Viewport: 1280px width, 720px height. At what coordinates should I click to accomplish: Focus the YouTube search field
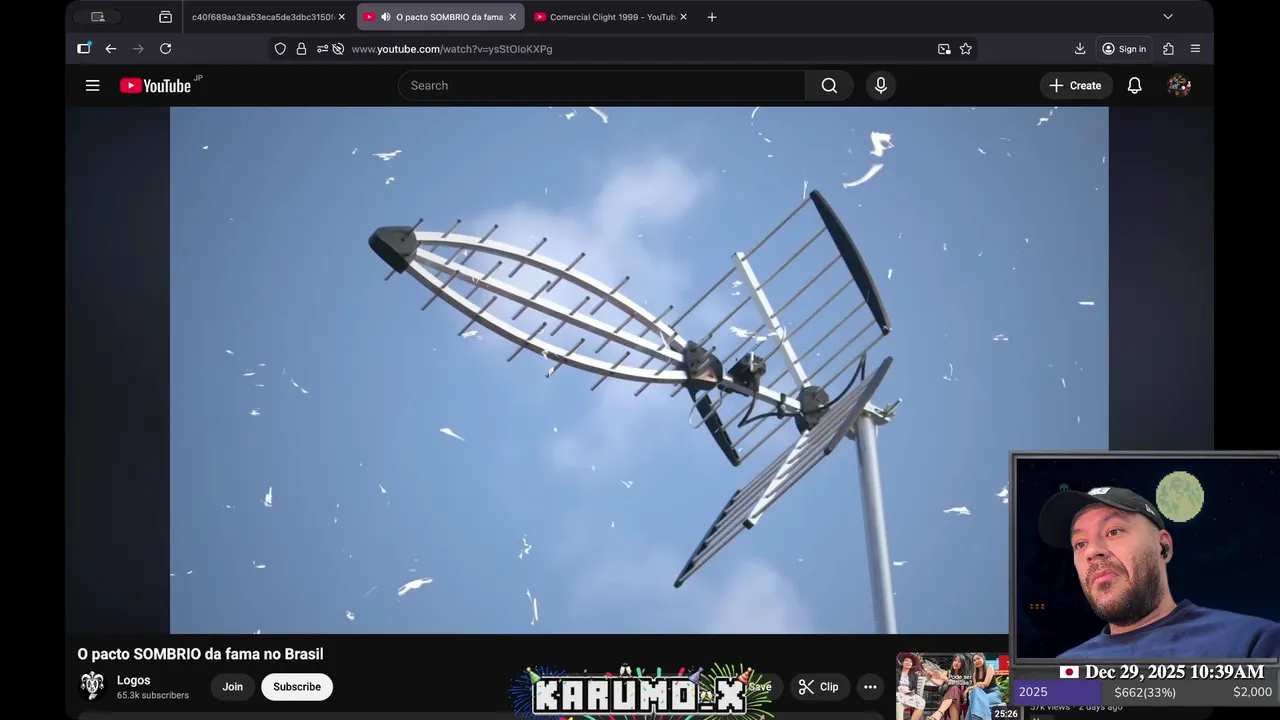(x=602, y=86)
